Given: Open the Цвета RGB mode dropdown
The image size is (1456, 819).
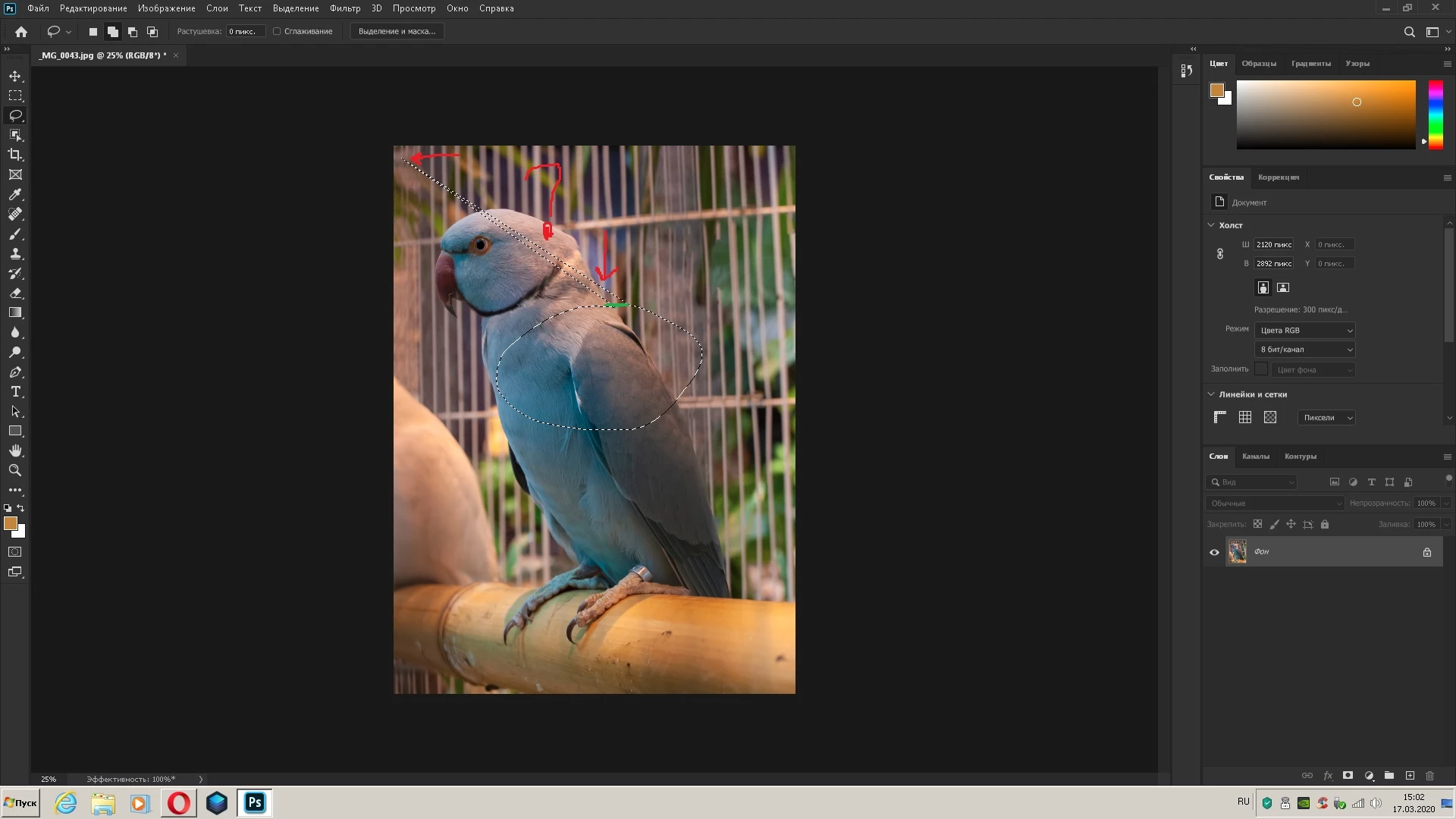Looking at the screenshot, I should tap(1305, 331).
